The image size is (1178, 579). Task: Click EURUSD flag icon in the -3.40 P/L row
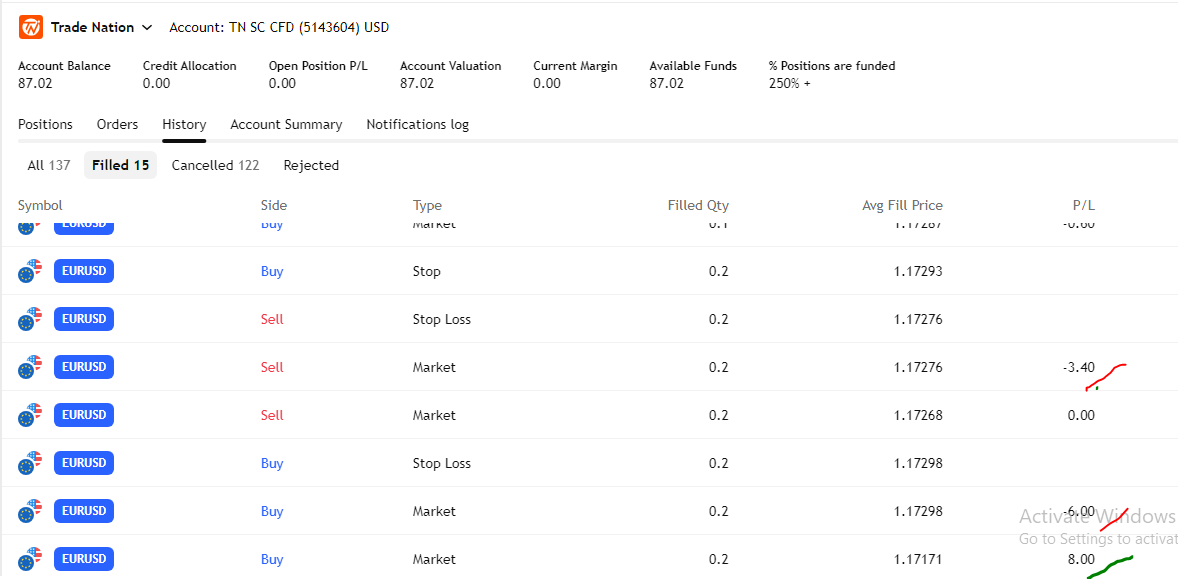[x=30, y=367]
